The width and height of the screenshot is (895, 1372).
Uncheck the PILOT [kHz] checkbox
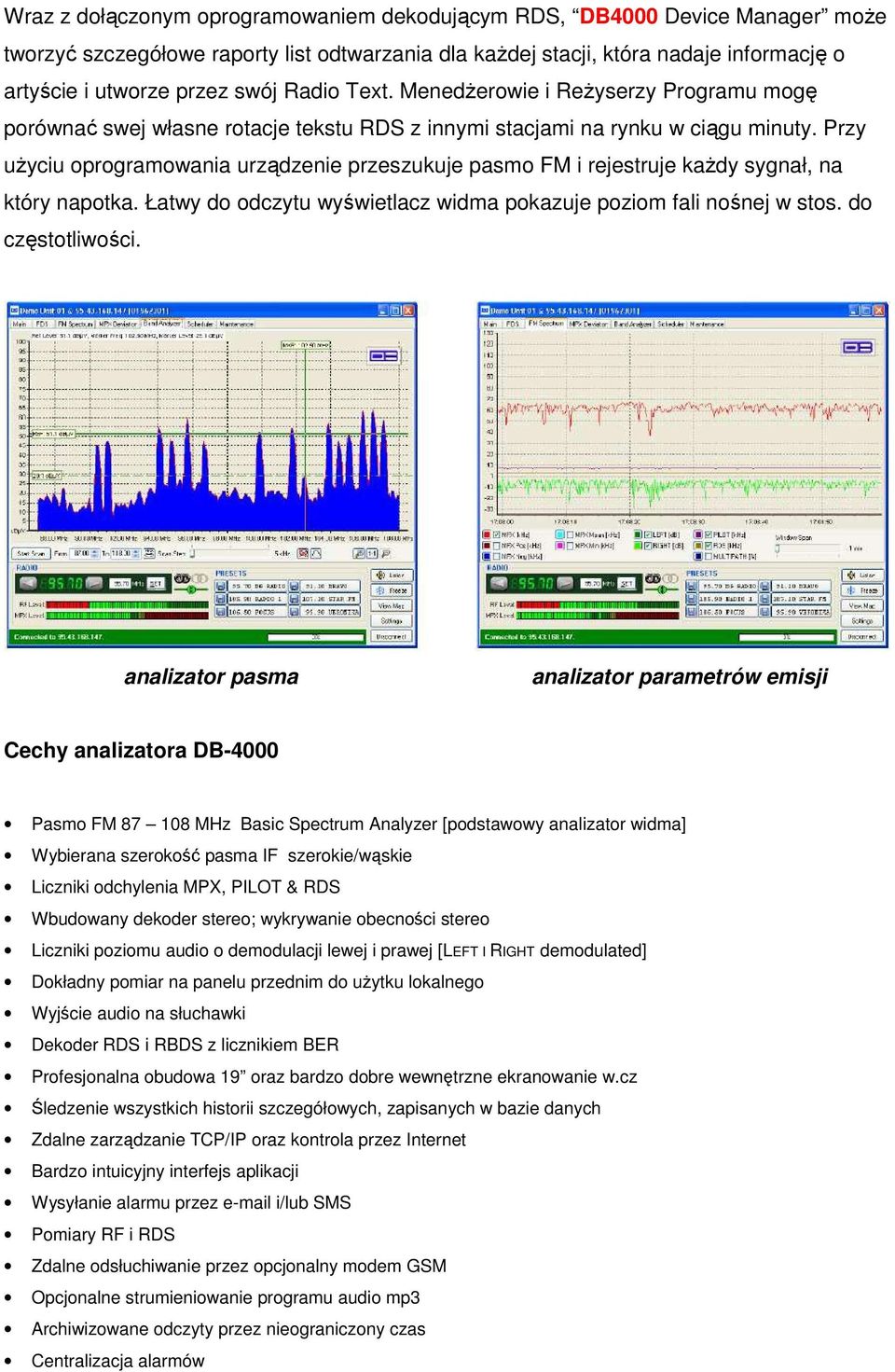pyautogui.click(x=709, y=534)
